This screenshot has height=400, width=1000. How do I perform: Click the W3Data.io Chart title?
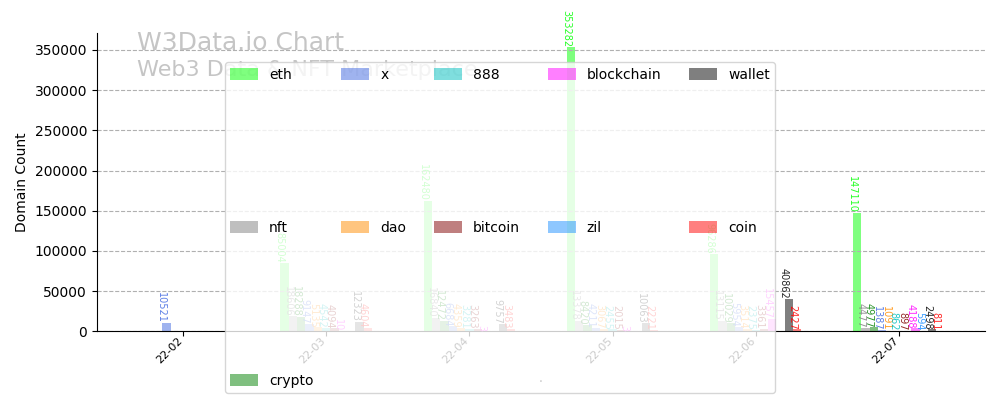pyautogui.click(x=240, y=43)
